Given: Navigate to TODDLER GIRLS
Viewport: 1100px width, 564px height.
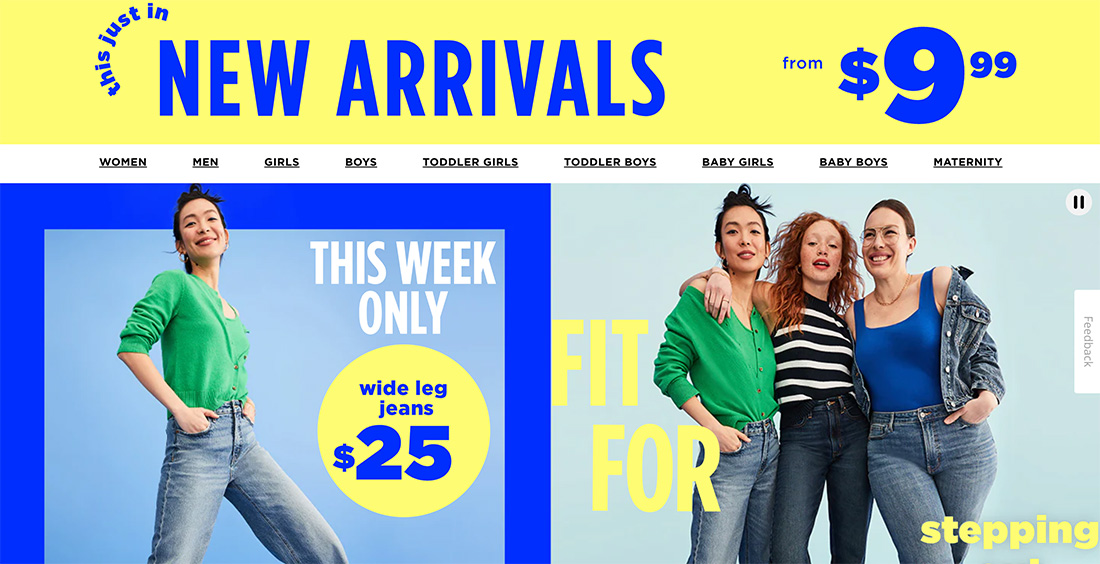Looking at the screenshot, I should coord(470,162).
